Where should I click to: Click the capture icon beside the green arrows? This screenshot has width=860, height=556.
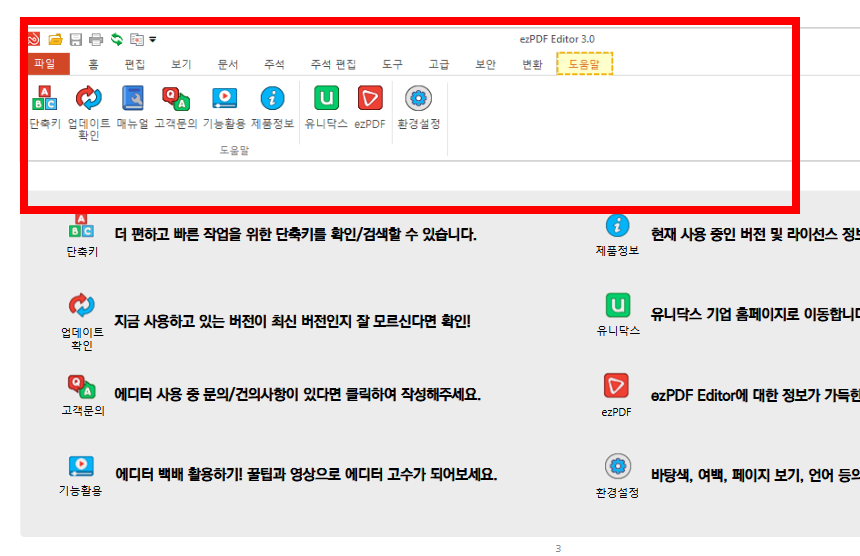coord(137,39)
